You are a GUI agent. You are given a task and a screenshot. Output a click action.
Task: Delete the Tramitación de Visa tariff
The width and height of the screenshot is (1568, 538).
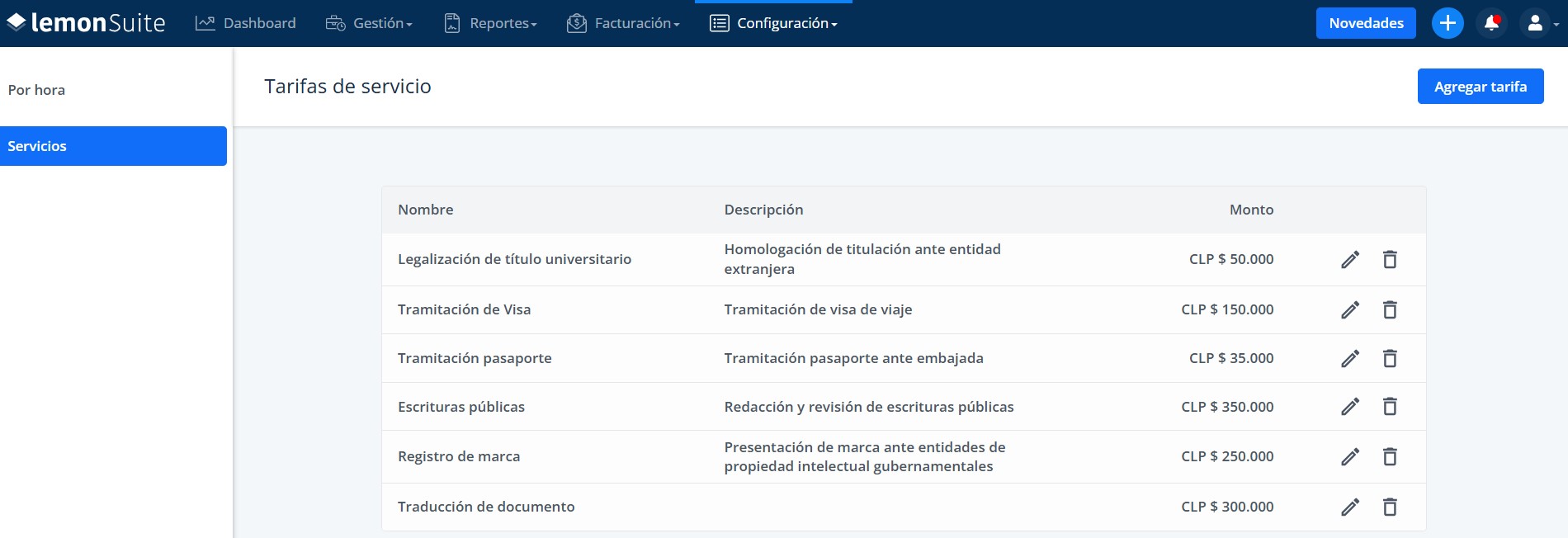click(x=1390, y=309)
